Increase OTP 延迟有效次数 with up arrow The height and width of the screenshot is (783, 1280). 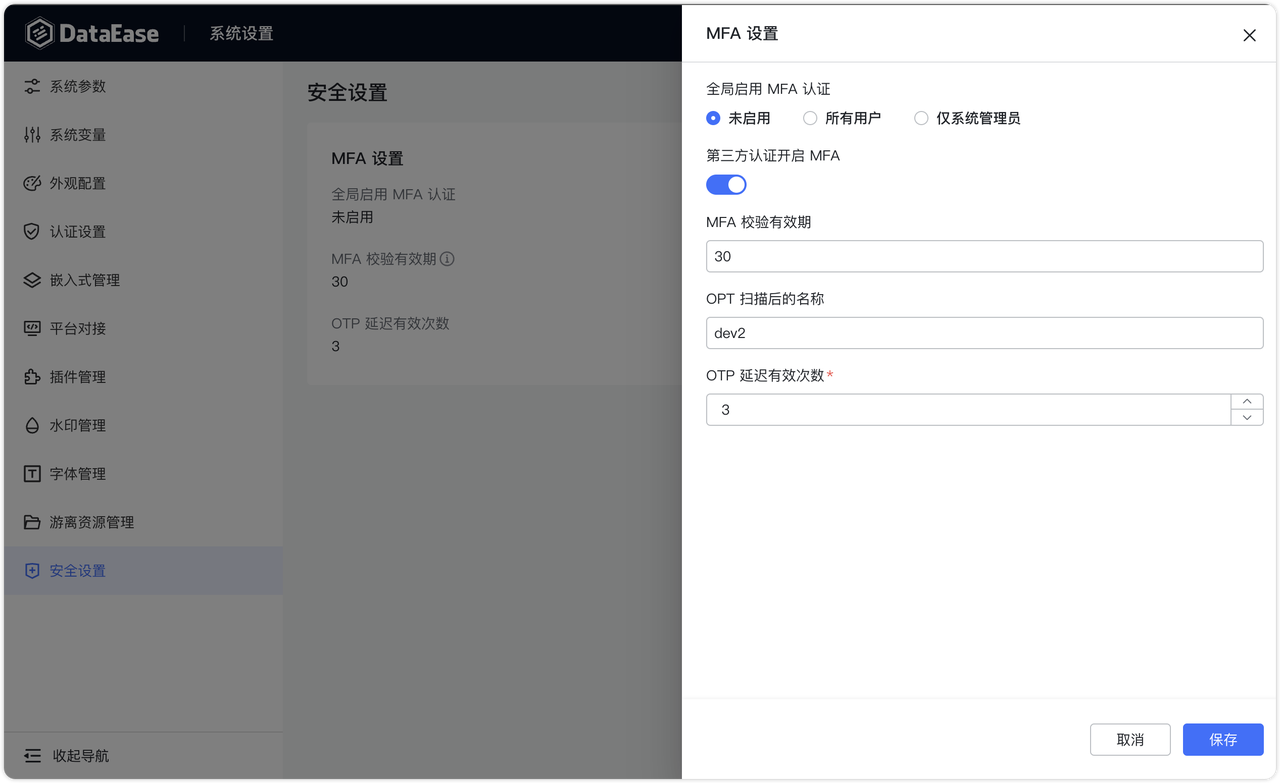coord(1247,401)
